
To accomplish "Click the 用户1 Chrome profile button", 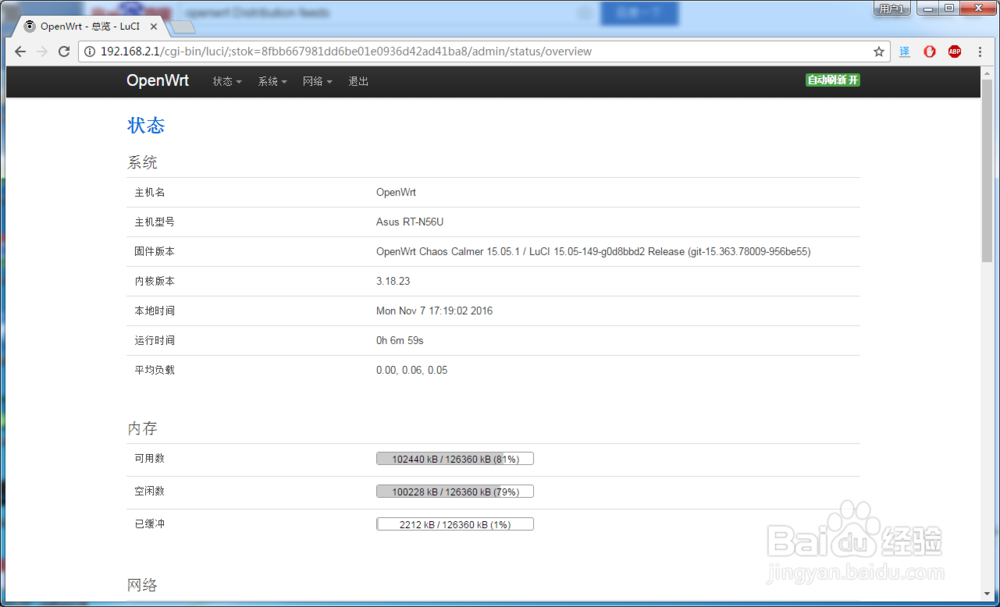I will 892,8.
